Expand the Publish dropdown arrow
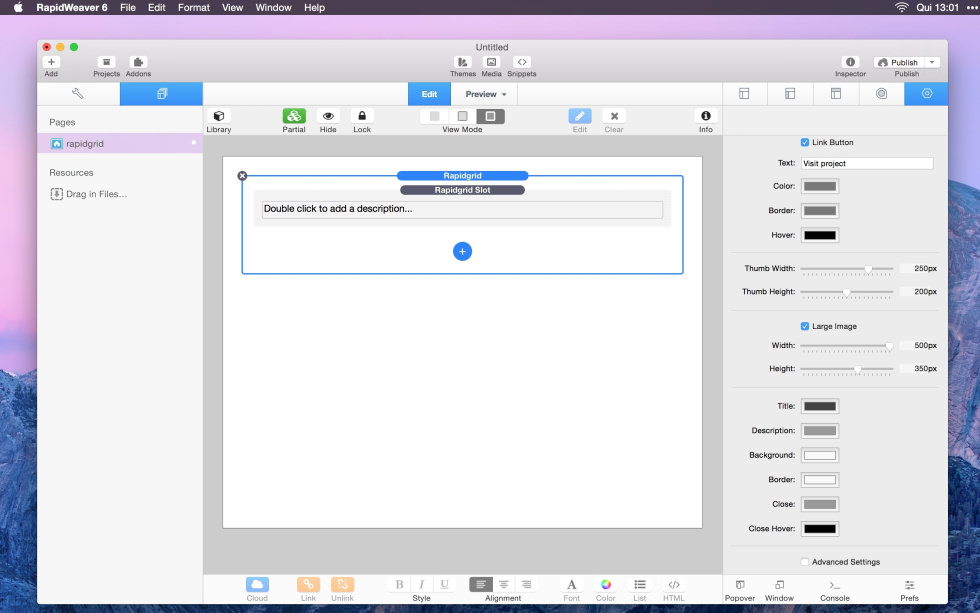 click(x=932, y=62)
